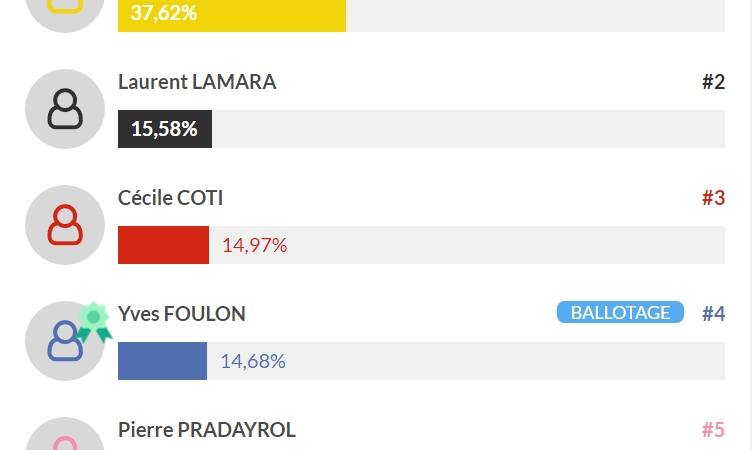Click Laurent LAMARA's black avatar icon
Viewport: 752px width, 450px height.
coord(65,109)
